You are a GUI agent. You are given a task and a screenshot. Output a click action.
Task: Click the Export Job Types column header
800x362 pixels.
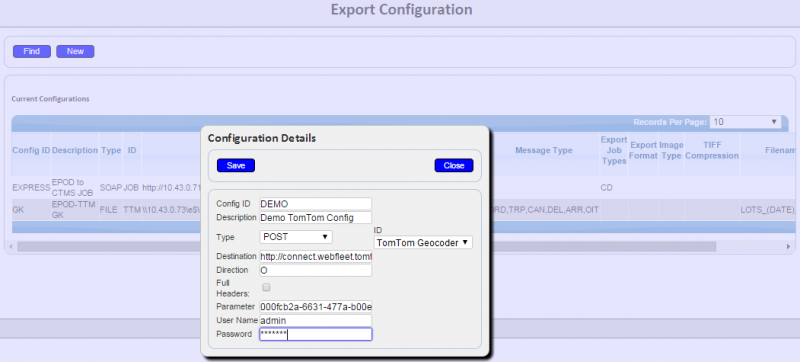click(613, 150)
